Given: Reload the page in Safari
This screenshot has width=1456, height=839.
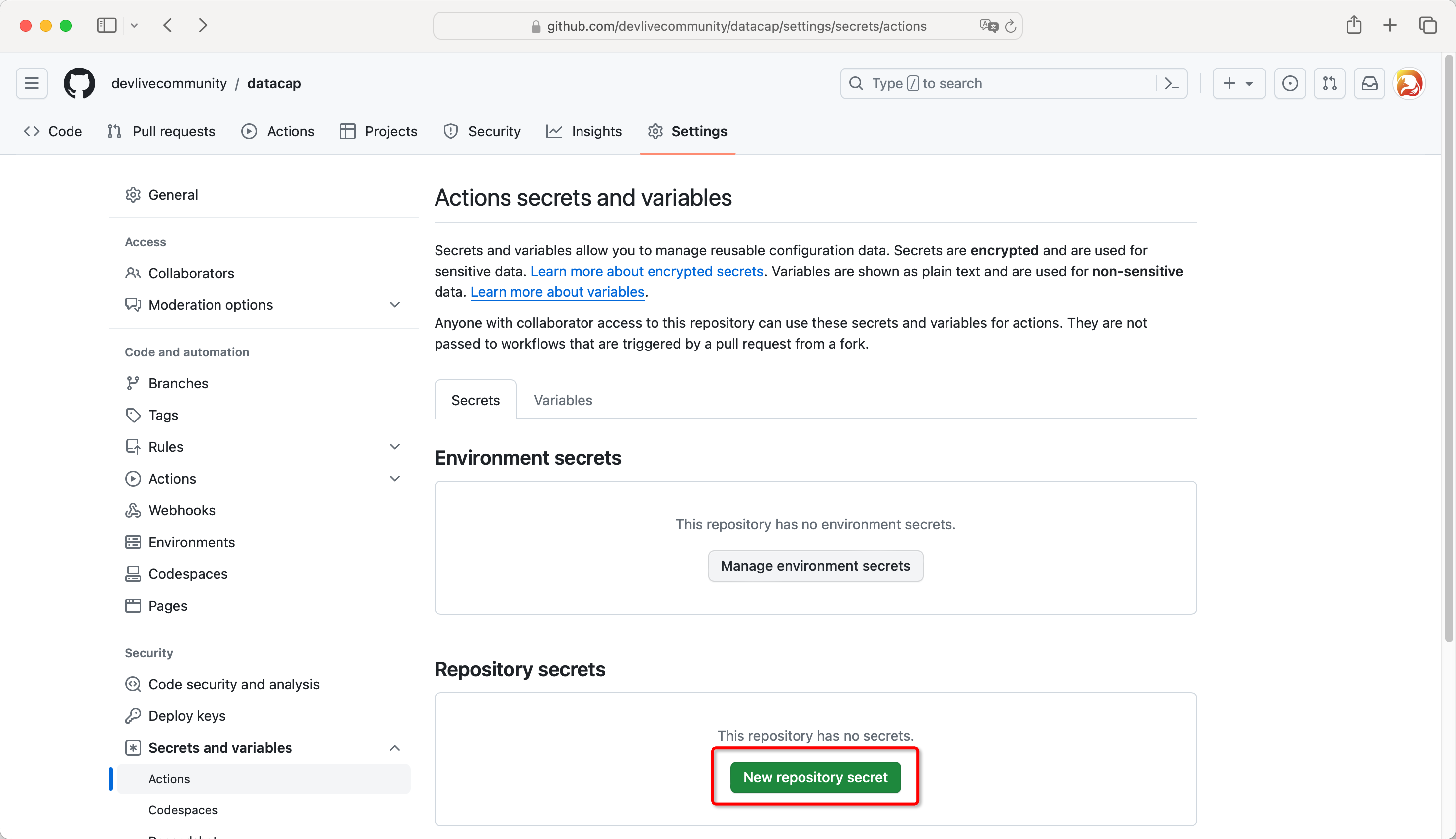Looking at the screenshot, I should [1010, 26].
